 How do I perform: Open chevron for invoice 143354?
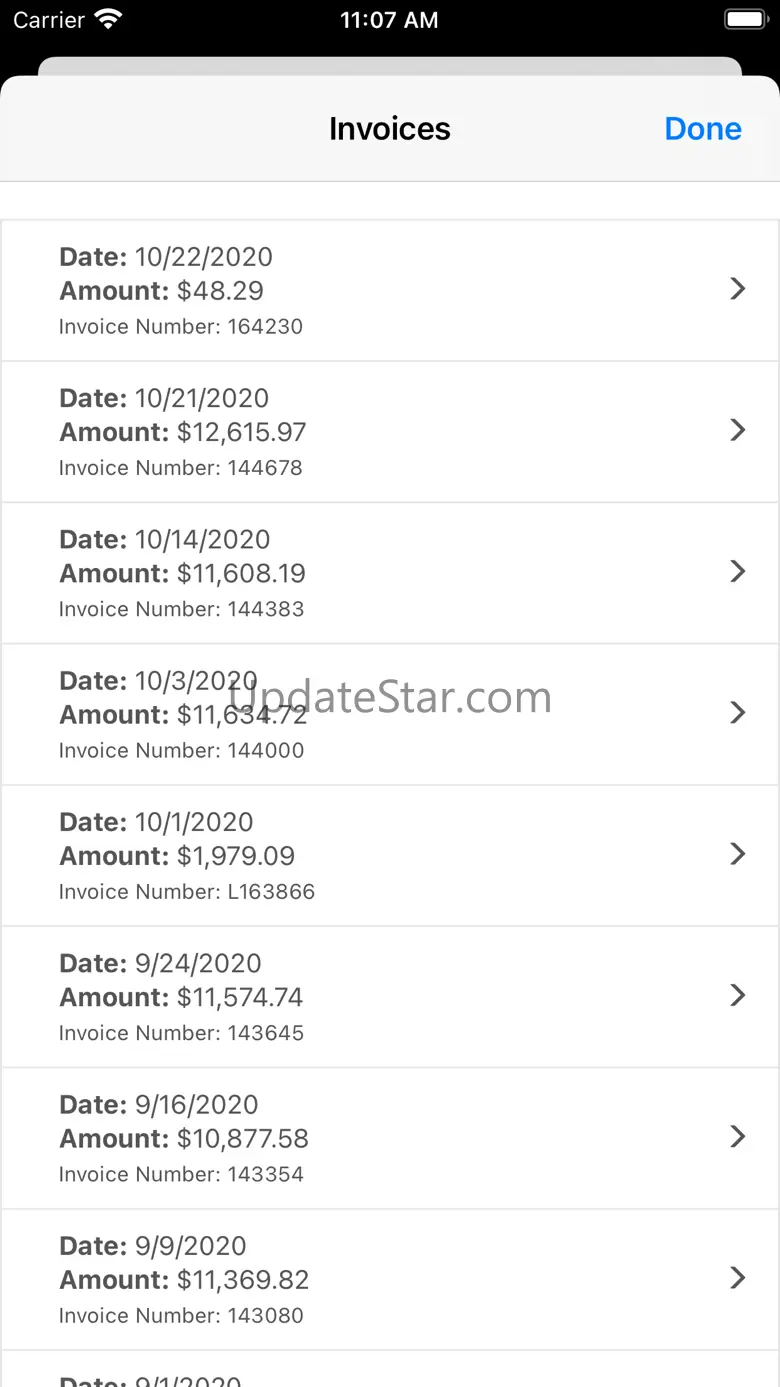[x=738, y=1136]
